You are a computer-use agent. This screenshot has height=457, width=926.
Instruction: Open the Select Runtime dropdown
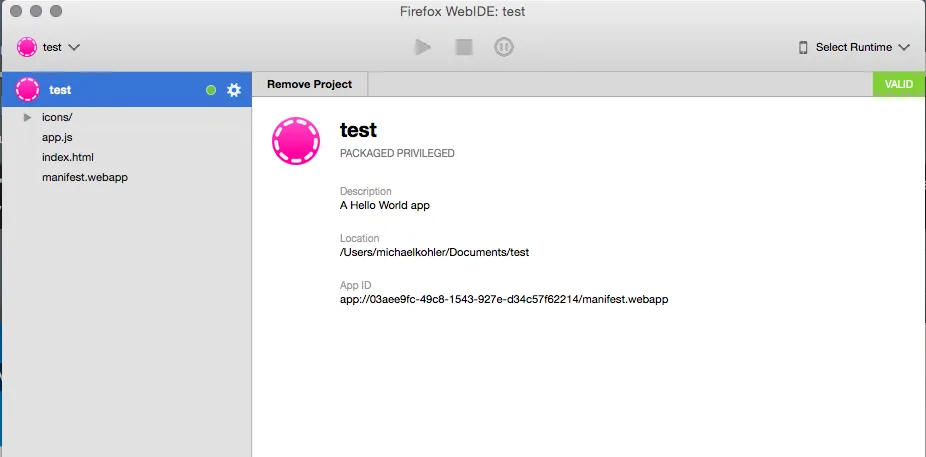click(x=854, y=47)
